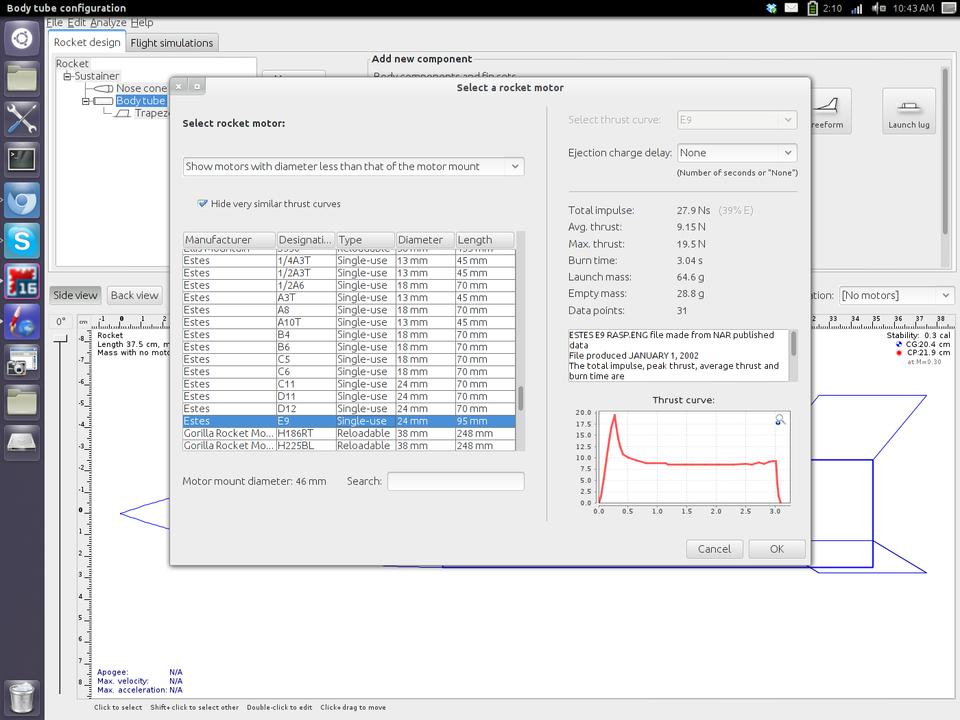
Task: Collapse the Sustainer tree node
Action: click(67, 76)
